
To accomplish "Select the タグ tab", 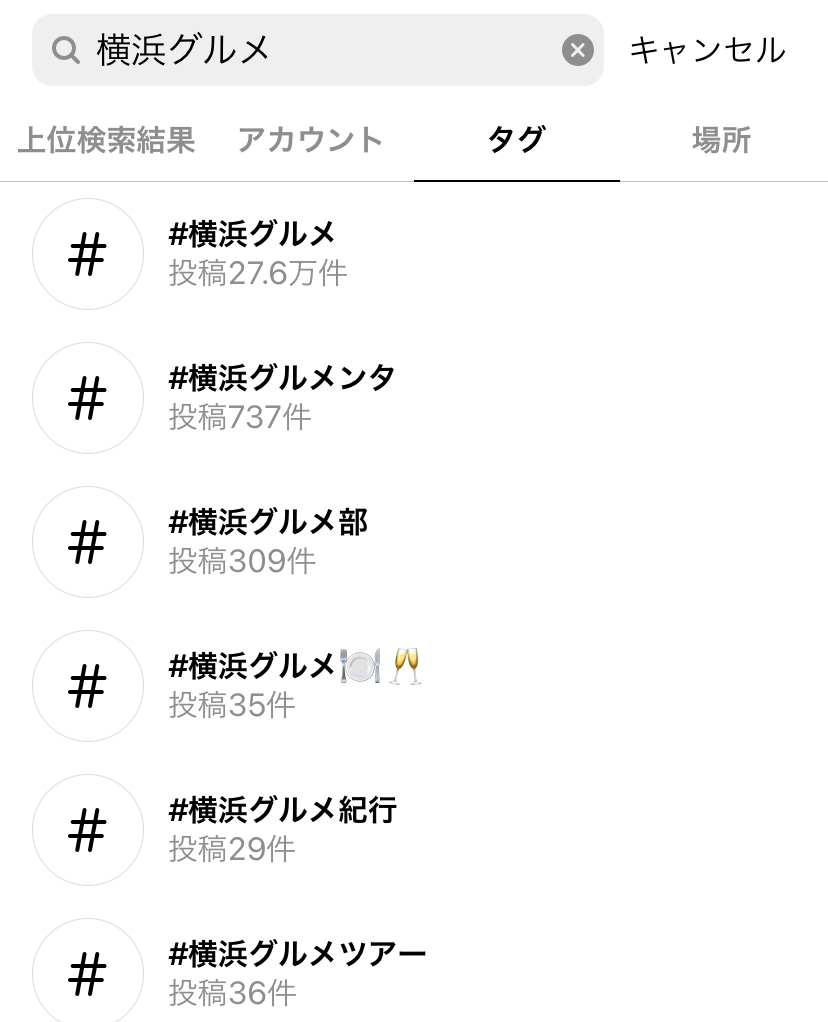I will (516, 140).
